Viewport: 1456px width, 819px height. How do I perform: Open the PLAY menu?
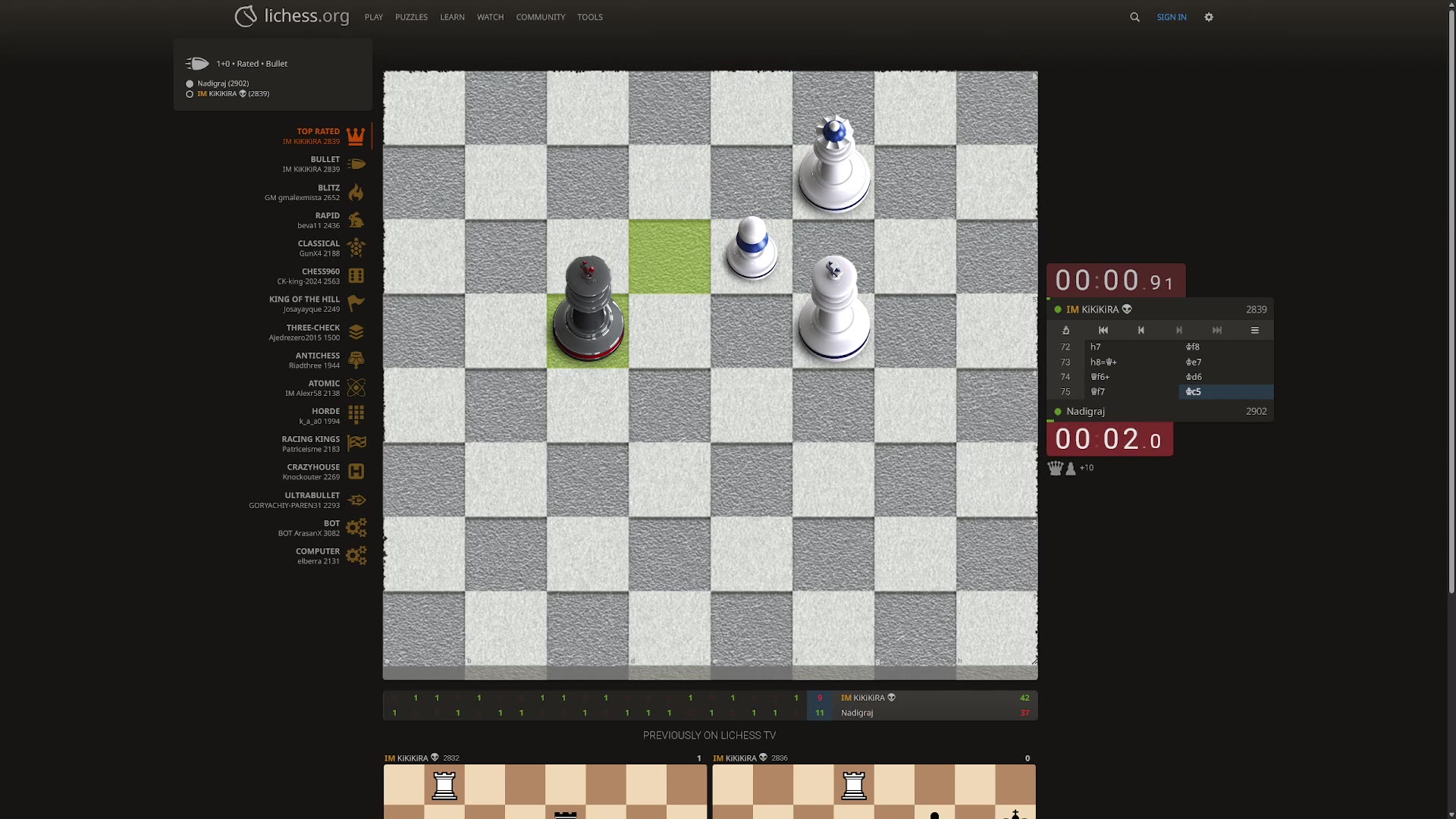(x=373, y=17)
